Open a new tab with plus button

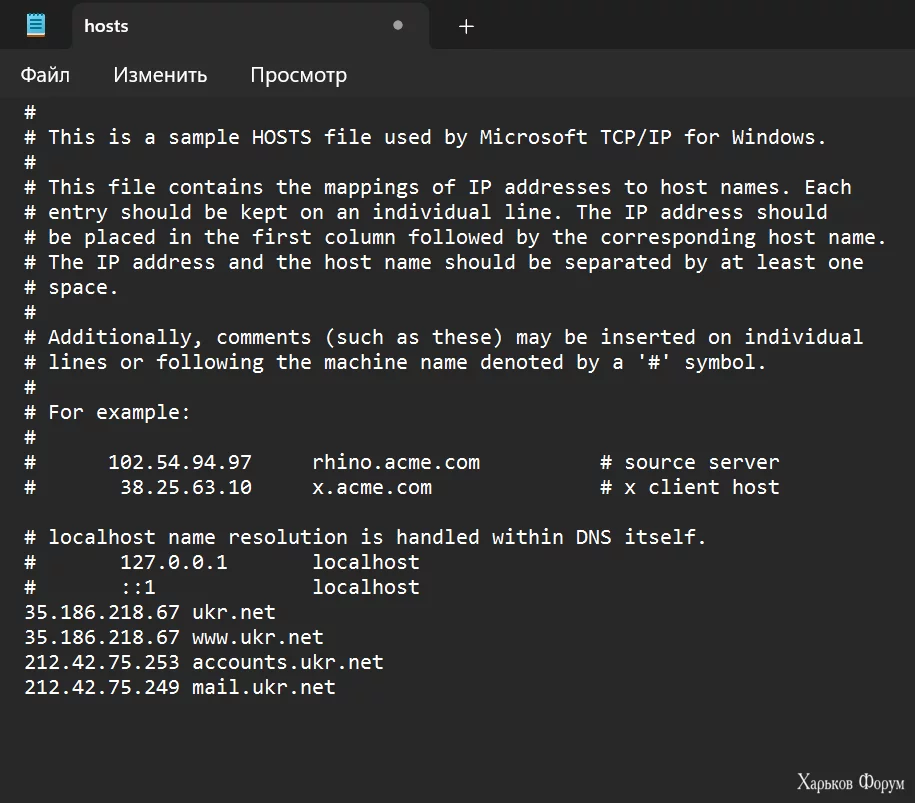[466, 27]
